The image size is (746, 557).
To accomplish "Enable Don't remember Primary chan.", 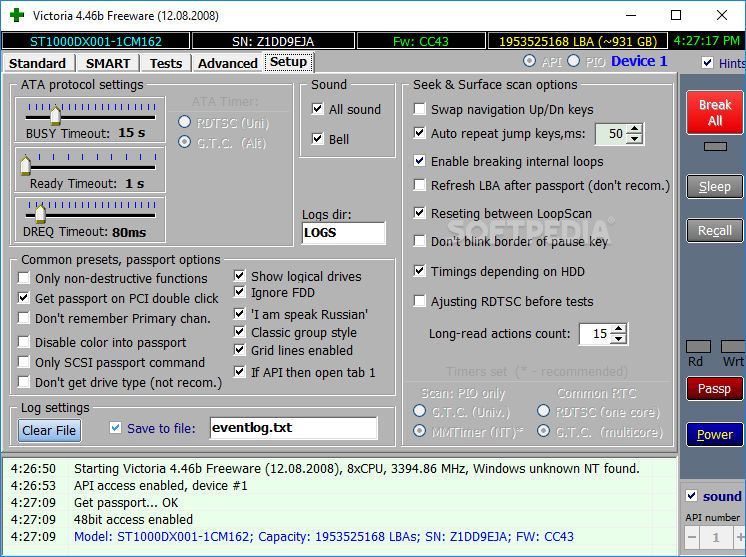I will coord(23,318).
